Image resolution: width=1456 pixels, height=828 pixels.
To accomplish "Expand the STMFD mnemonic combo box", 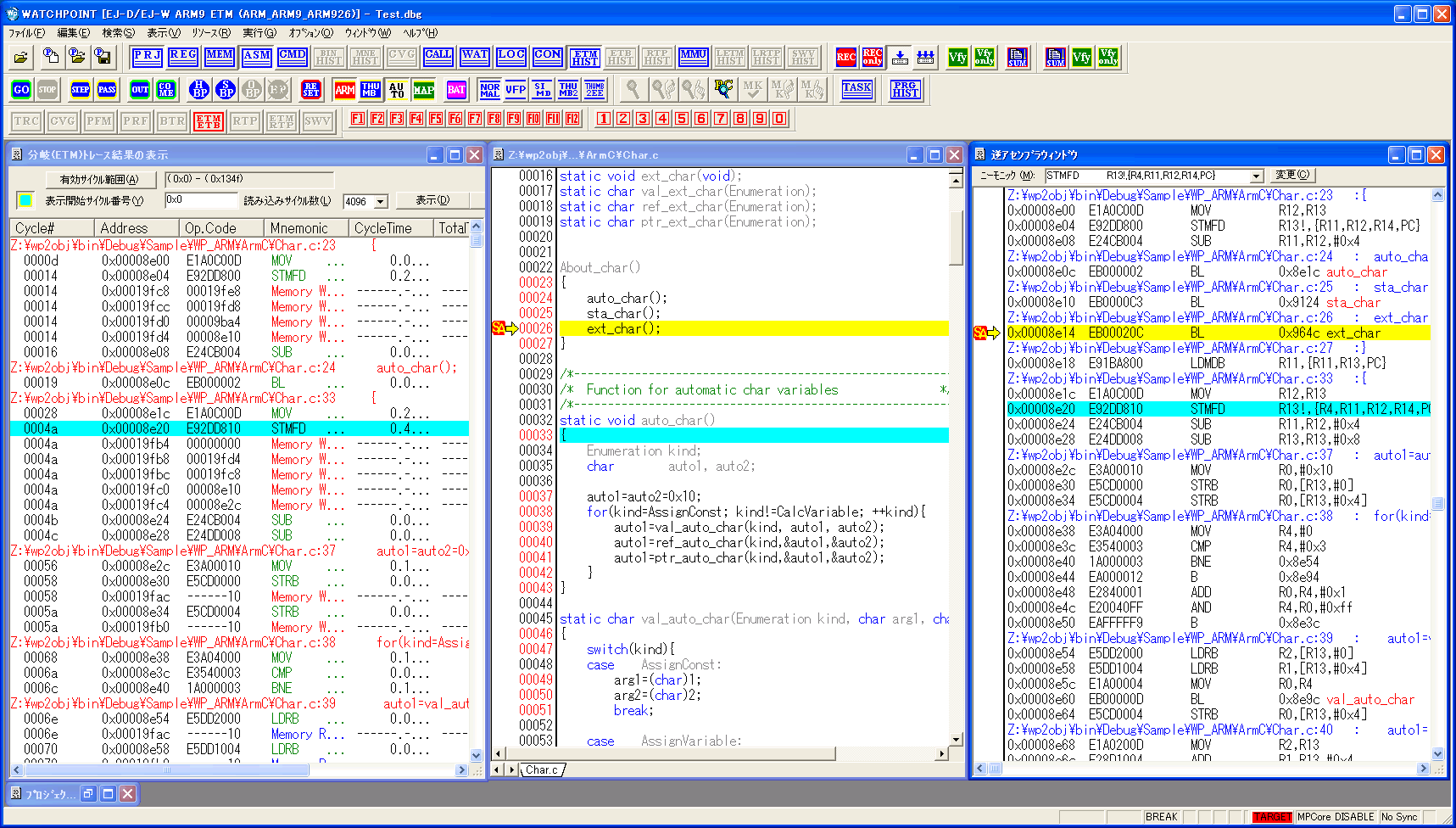I will coord(1256,176).
